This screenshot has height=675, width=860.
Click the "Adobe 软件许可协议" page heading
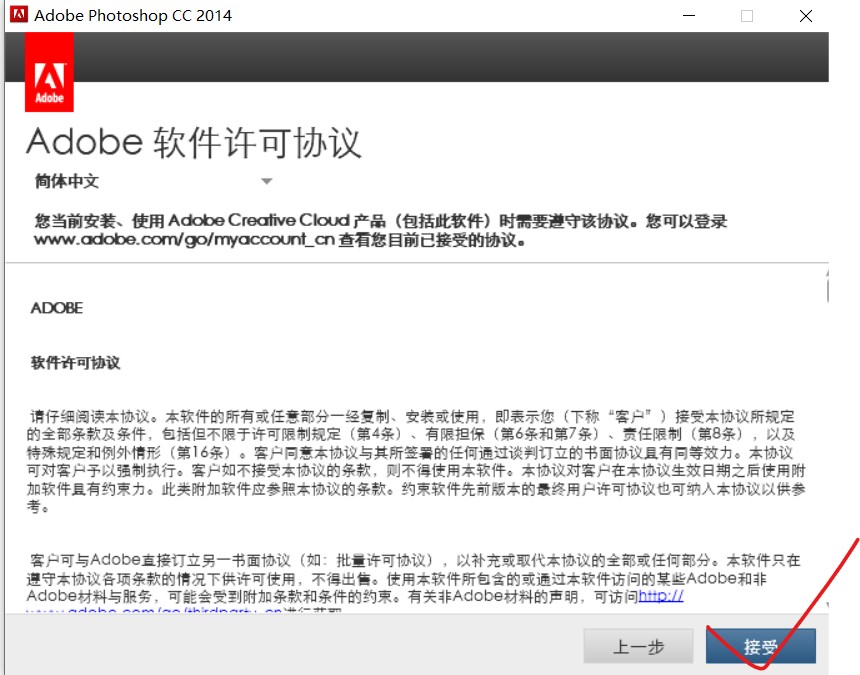(193, 142)
